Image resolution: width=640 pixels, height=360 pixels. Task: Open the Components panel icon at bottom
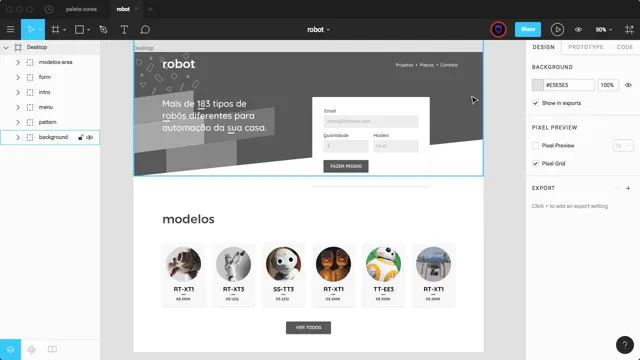(31, 349)
